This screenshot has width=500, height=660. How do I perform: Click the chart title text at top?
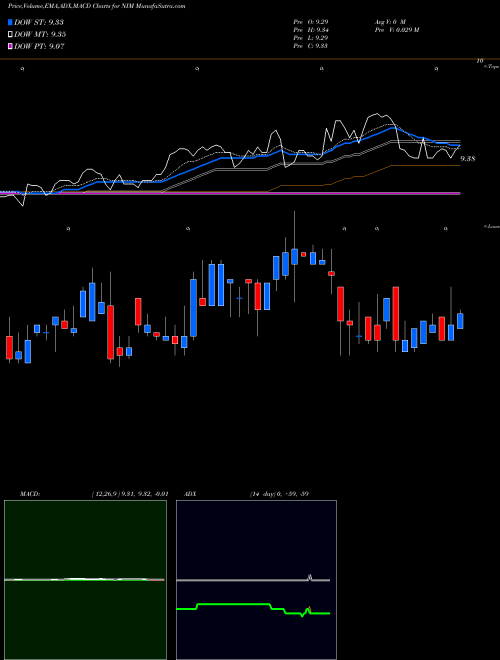[x=96, y=6]
